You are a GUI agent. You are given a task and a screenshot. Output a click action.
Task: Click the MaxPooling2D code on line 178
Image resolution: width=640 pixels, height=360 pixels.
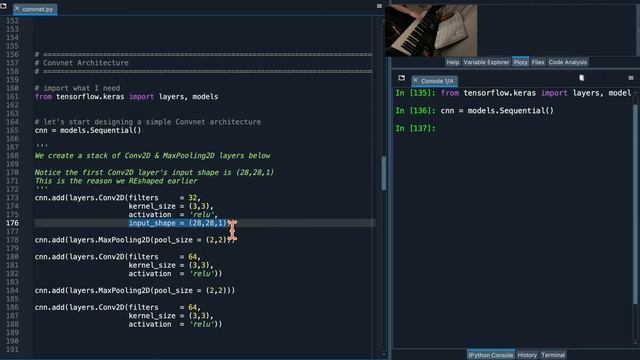click(x=135, y=240)
